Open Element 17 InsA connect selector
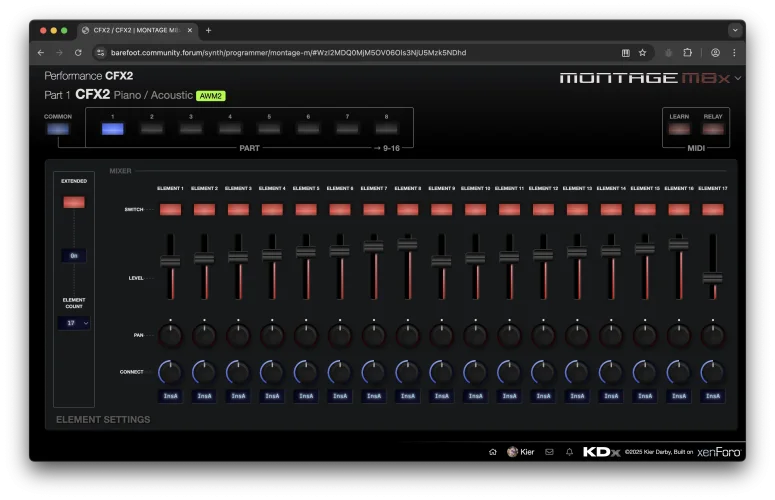 click(x=713, y=396)
